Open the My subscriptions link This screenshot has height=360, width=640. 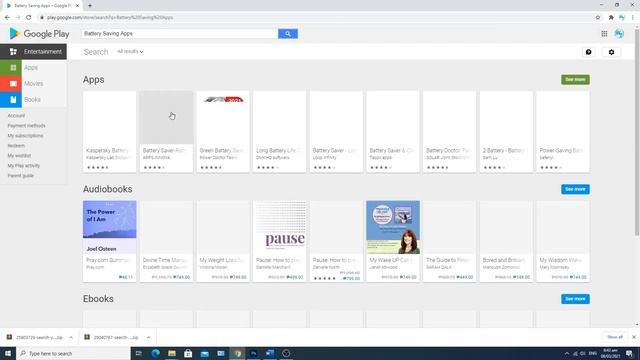(x=25, y=136)
